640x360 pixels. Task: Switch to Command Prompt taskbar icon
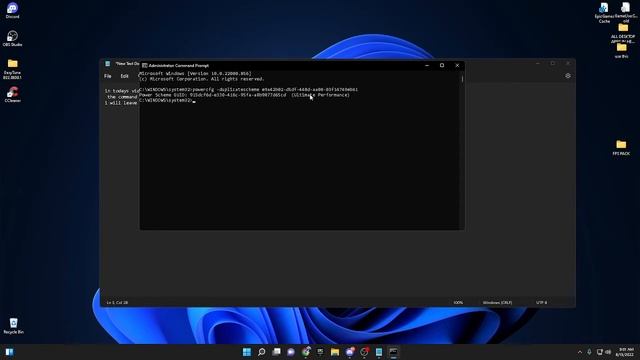393,352
